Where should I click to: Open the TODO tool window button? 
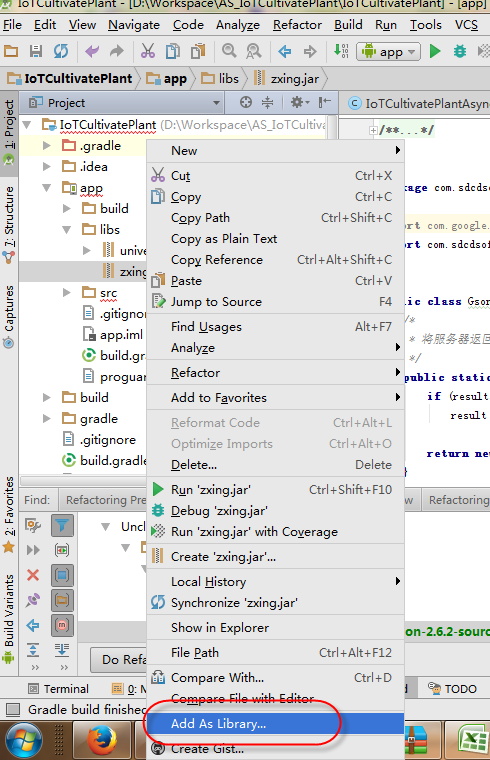(x=452, y=689)
